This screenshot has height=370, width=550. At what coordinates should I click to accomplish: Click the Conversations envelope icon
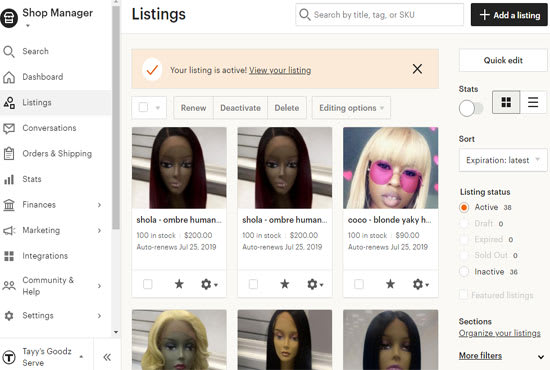click(9, 128)
